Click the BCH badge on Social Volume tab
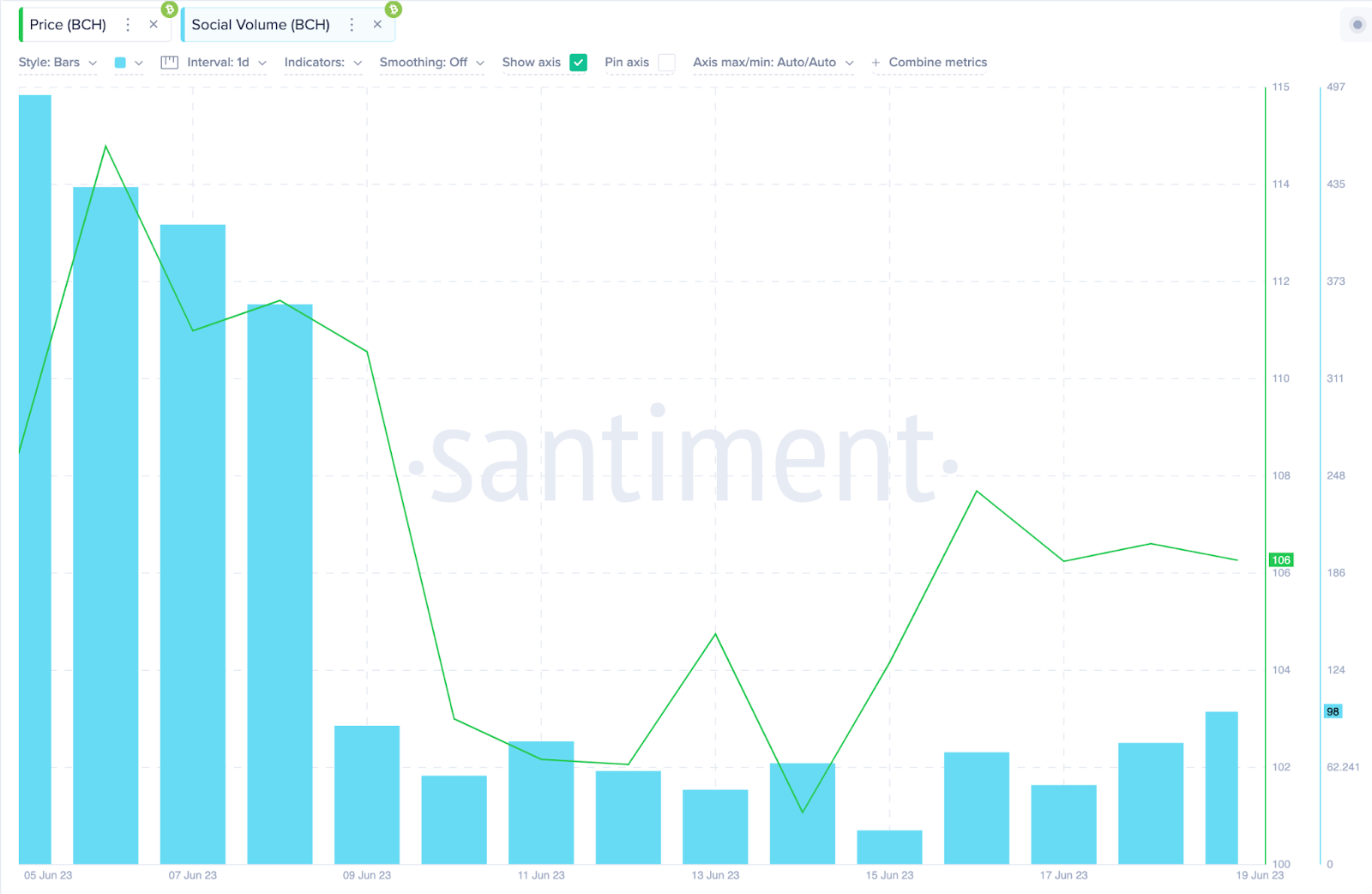 point(394,9)
